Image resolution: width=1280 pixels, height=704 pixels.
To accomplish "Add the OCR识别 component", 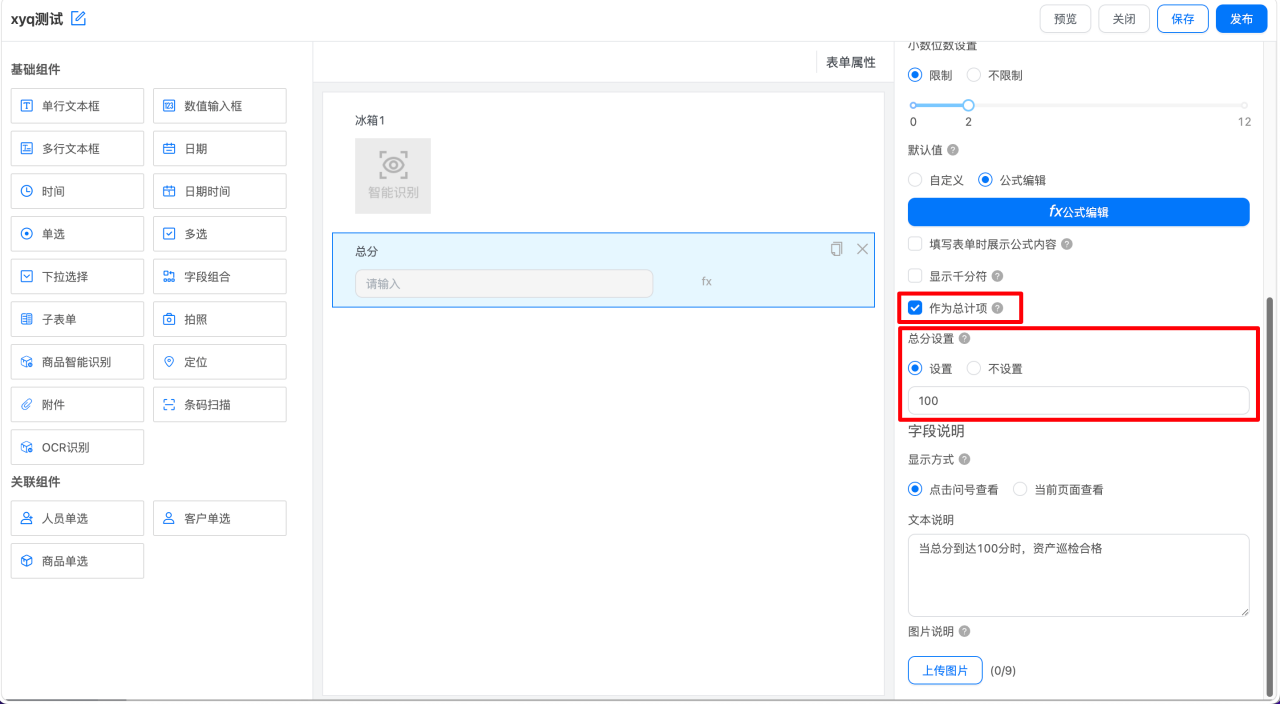I will point(77,447).
